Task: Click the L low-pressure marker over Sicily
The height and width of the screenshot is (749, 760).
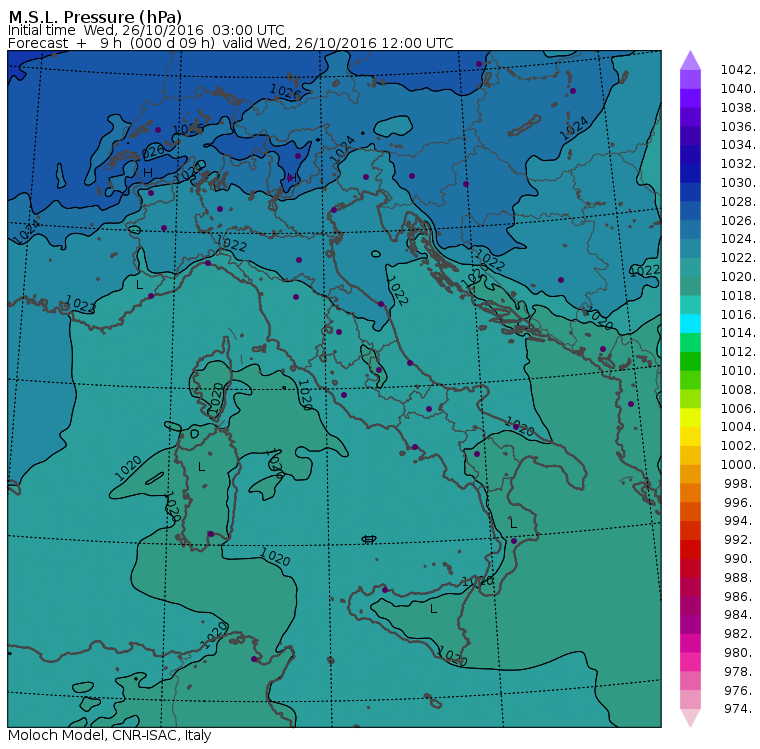Action: 434,608
